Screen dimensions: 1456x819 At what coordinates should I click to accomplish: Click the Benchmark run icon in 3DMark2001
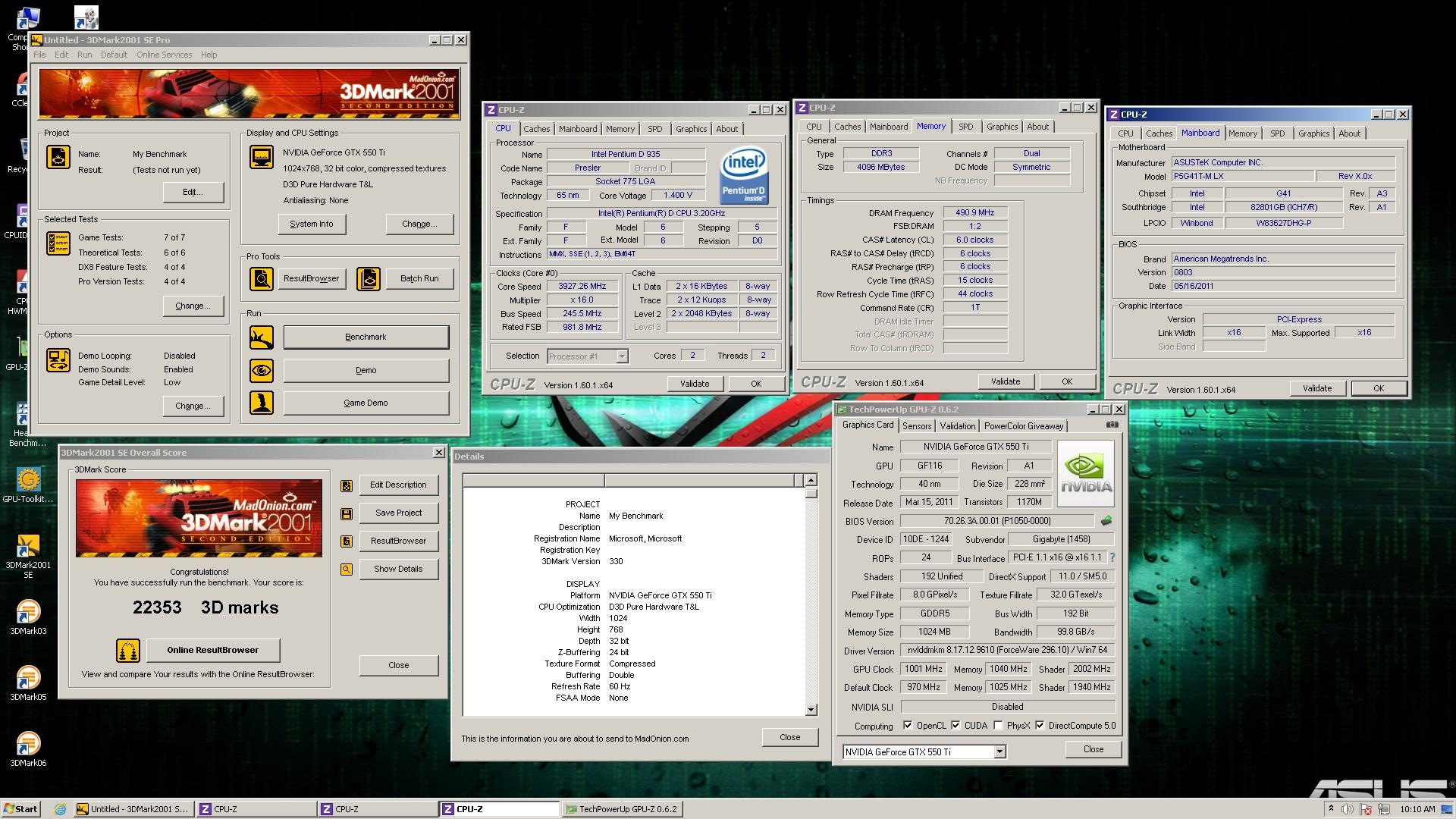262,337
